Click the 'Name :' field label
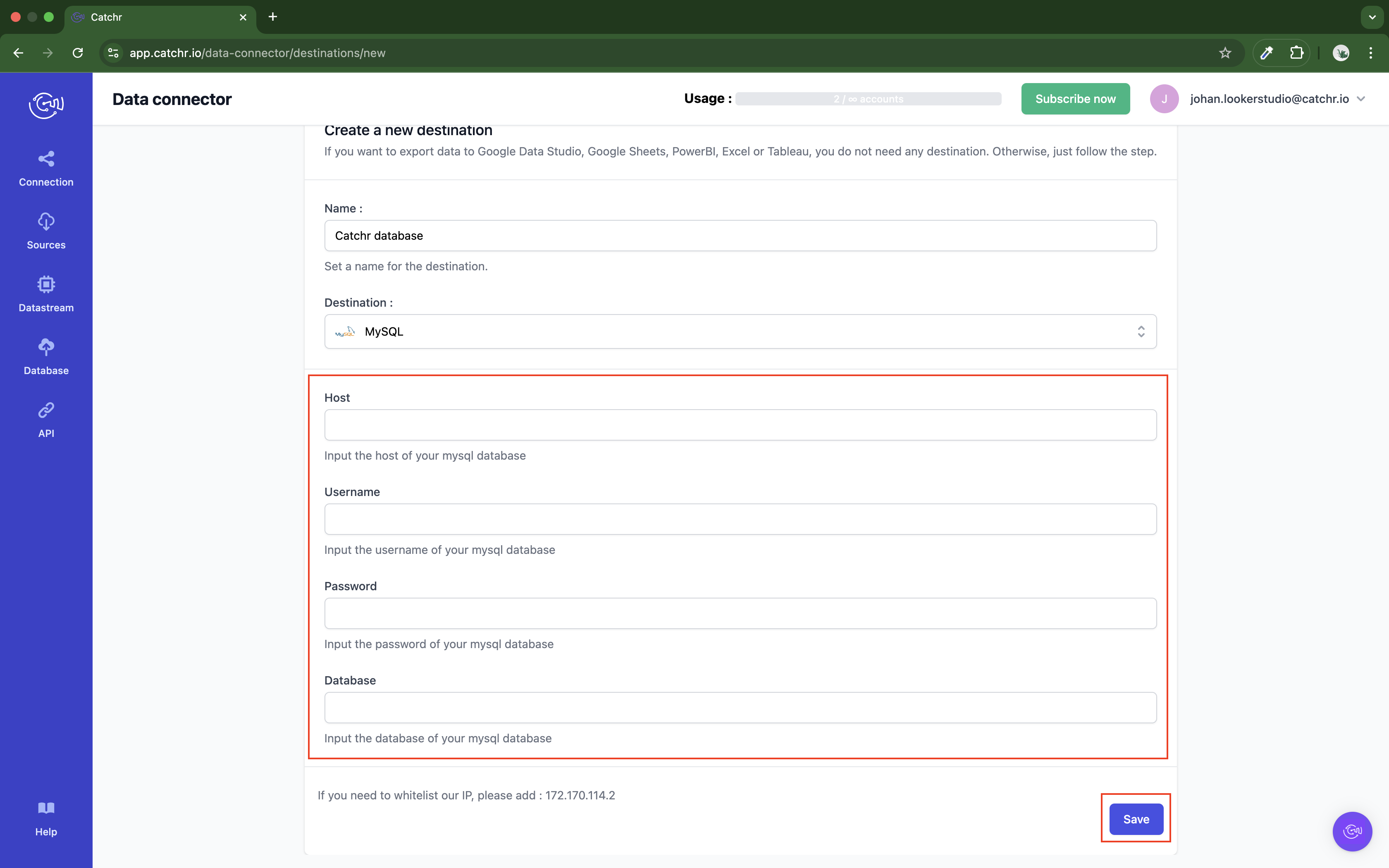The image size is (1389, 868). coord(343,208)
